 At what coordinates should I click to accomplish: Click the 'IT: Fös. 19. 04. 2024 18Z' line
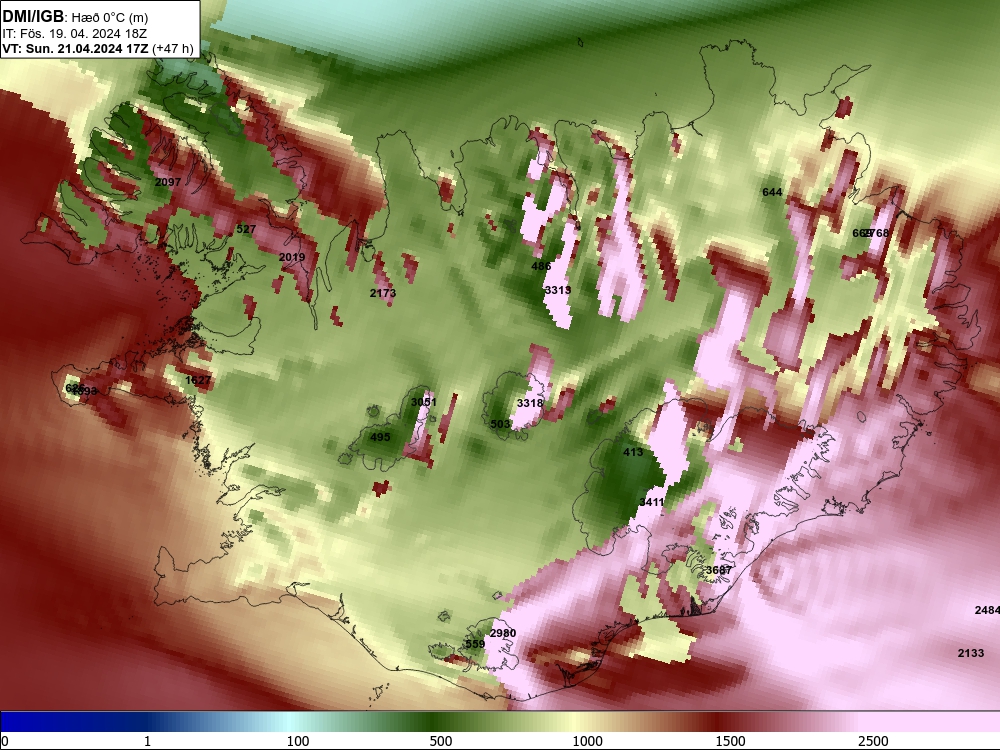point(74,34)
